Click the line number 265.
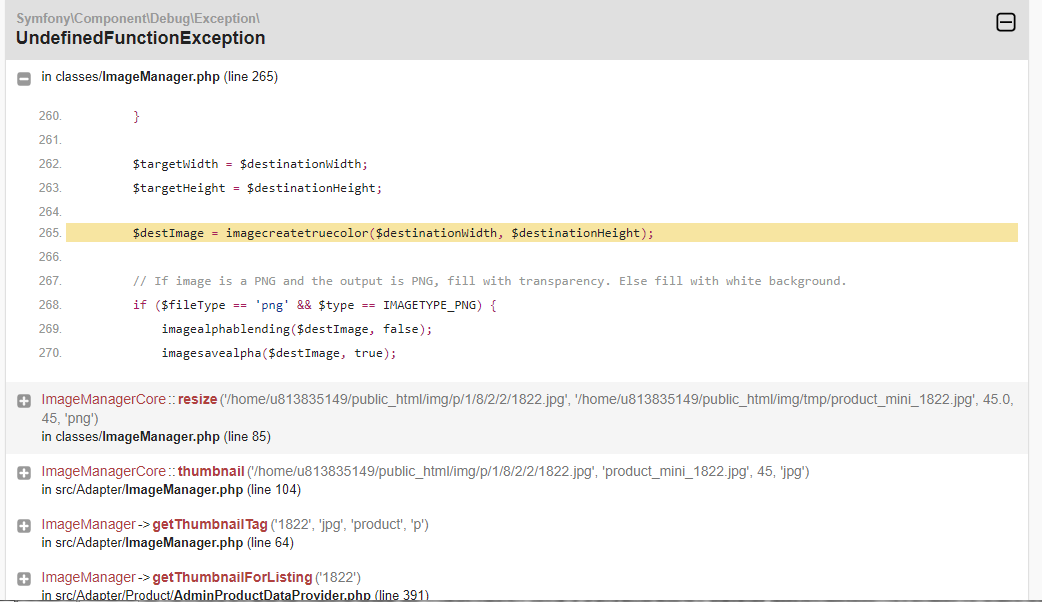The height and width of the screenshot is (602, 1042). [x=50, y=233]
